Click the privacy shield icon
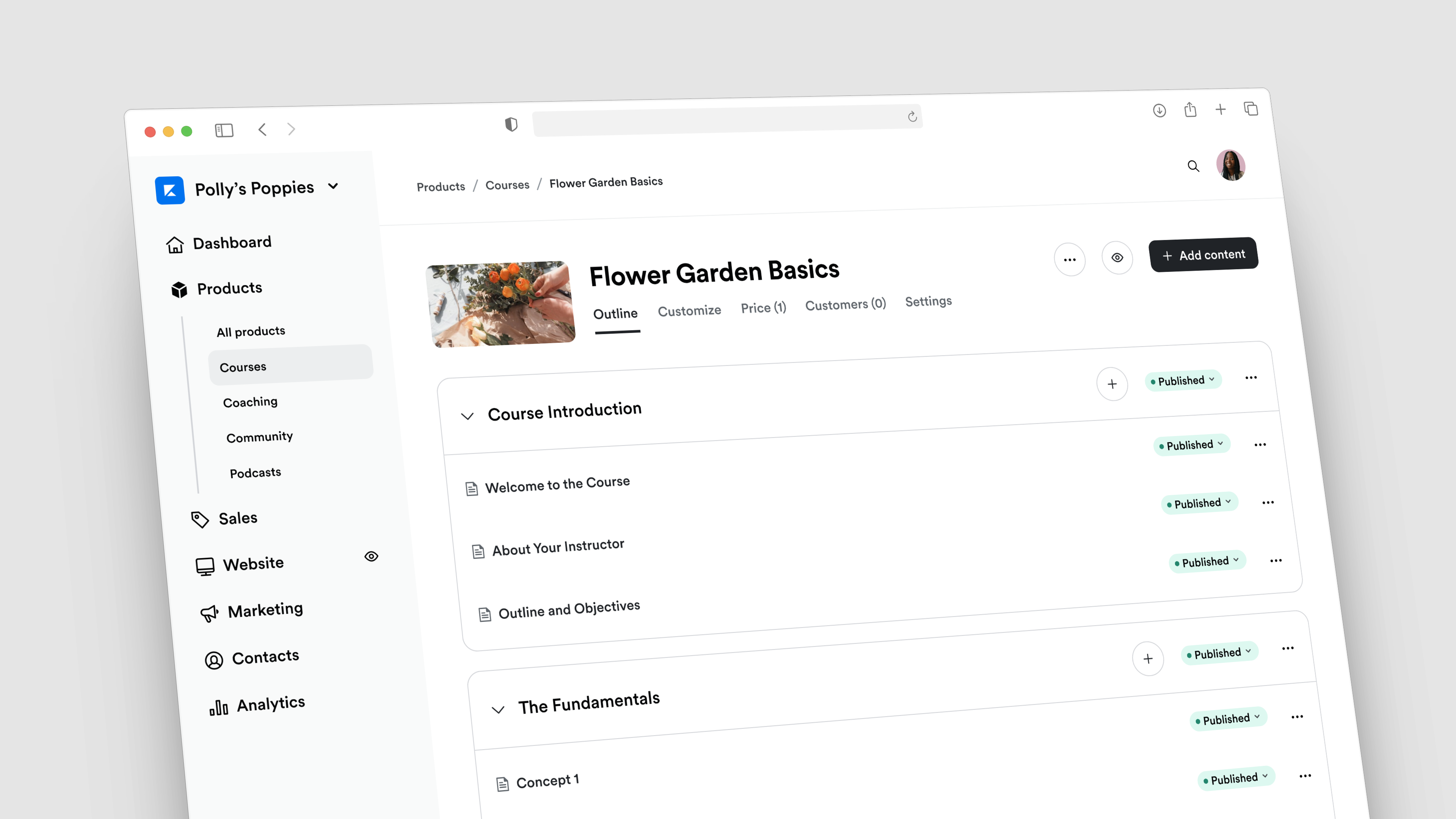1456x819 pixels. coord(511,124)
